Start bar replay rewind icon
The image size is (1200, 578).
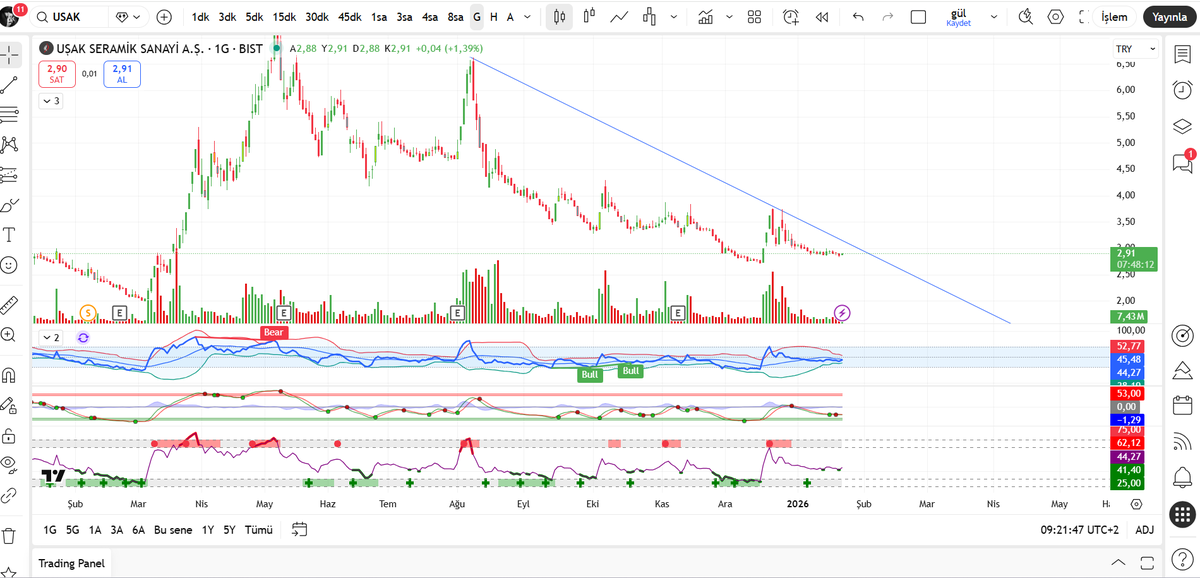pyautogui.click(x=822, y=17)
